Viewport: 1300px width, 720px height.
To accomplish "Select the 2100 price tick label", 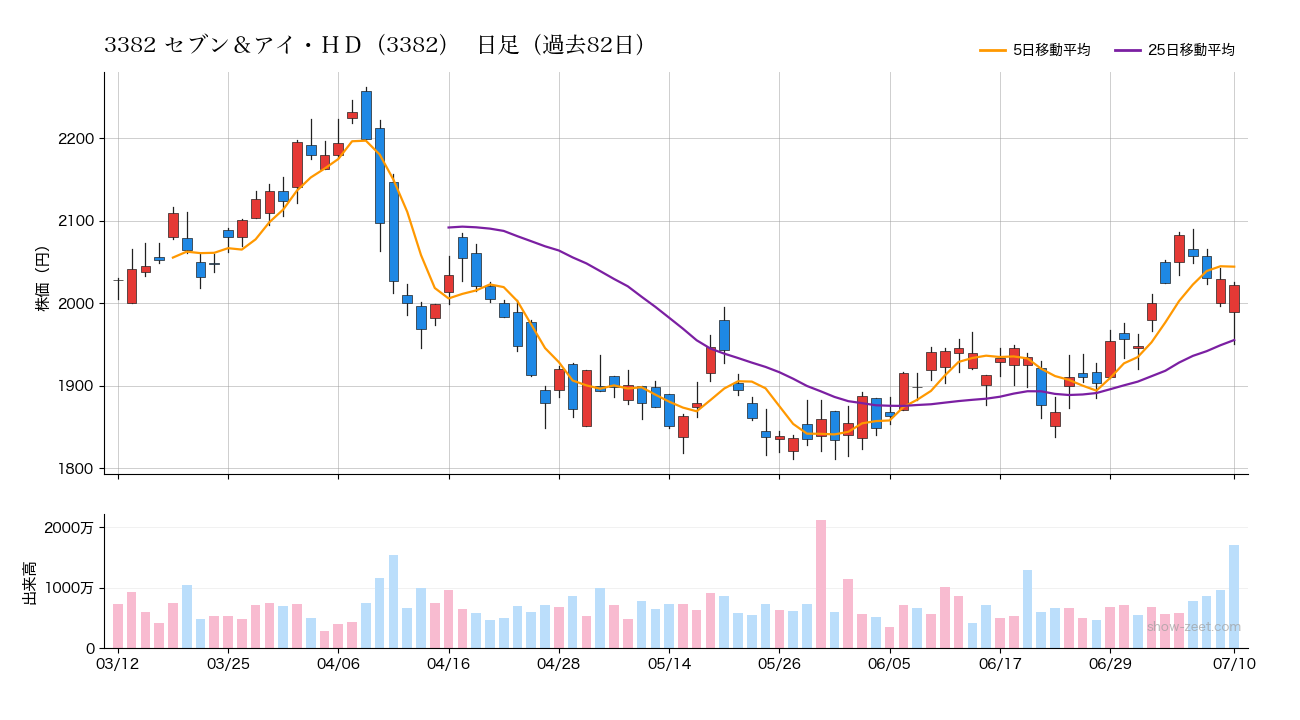I will pyautogui.click(x=77, y=221).
